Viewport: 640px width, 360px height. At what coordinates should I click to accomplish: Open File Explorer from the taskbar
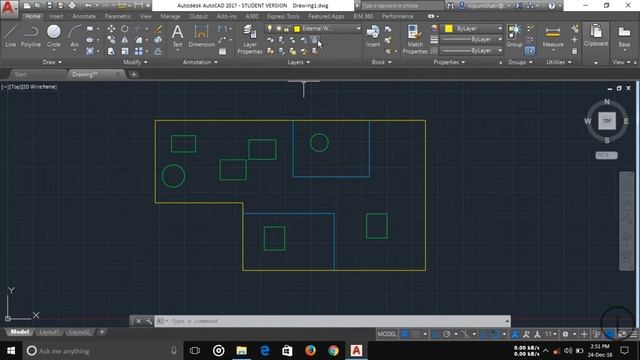coord(242,351)
